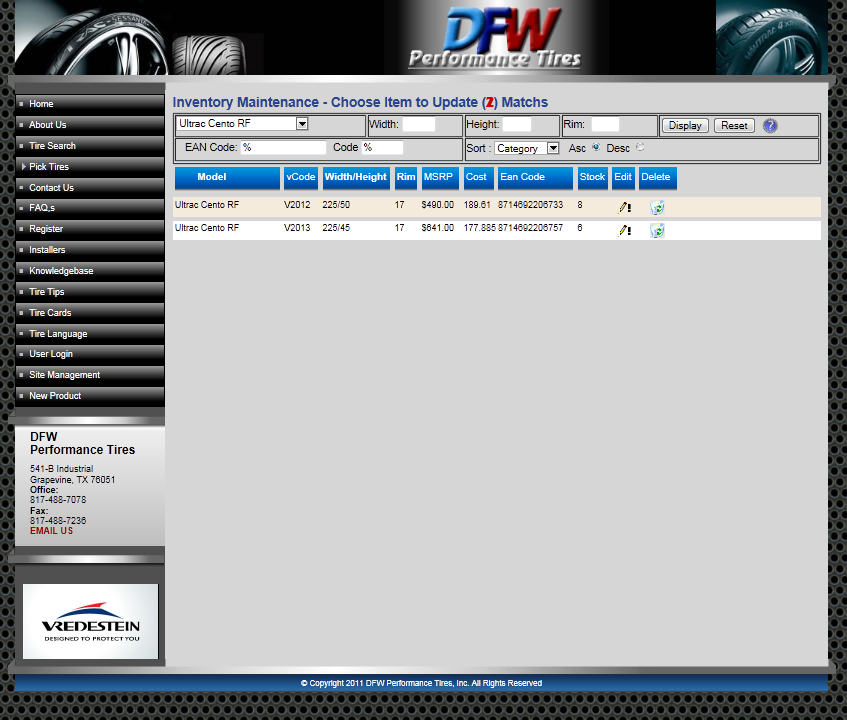Sort by the Model column header

pos(227,178)
